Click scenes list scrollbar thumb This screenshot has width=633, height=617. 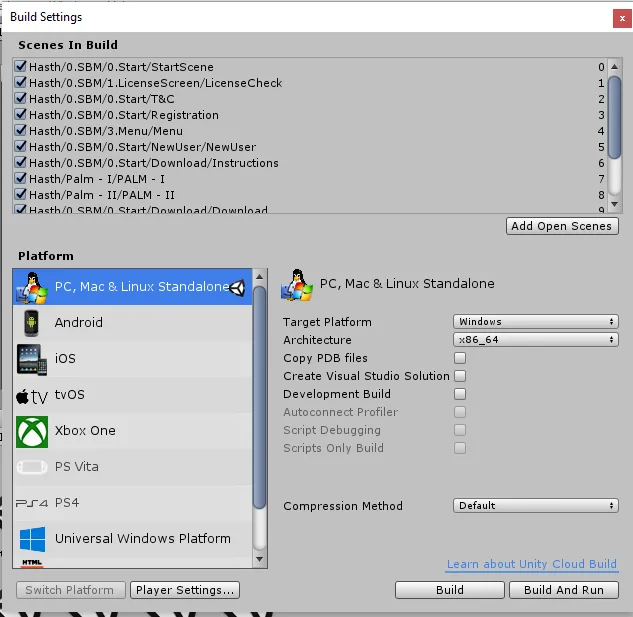click(x=614, y=117)
